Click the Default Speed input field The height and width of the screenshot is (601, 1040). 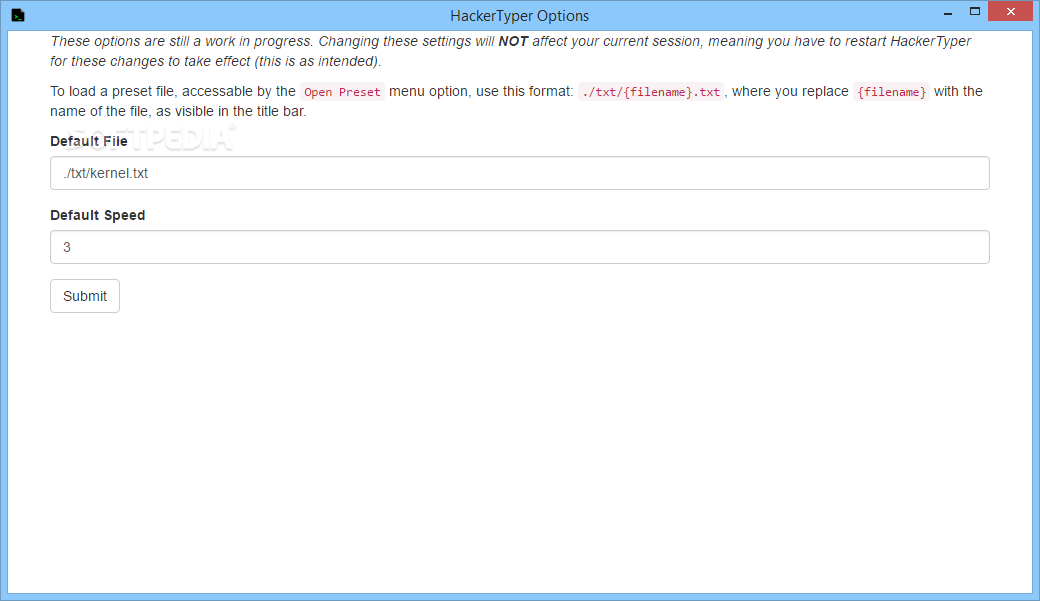[x=519, y=247]
